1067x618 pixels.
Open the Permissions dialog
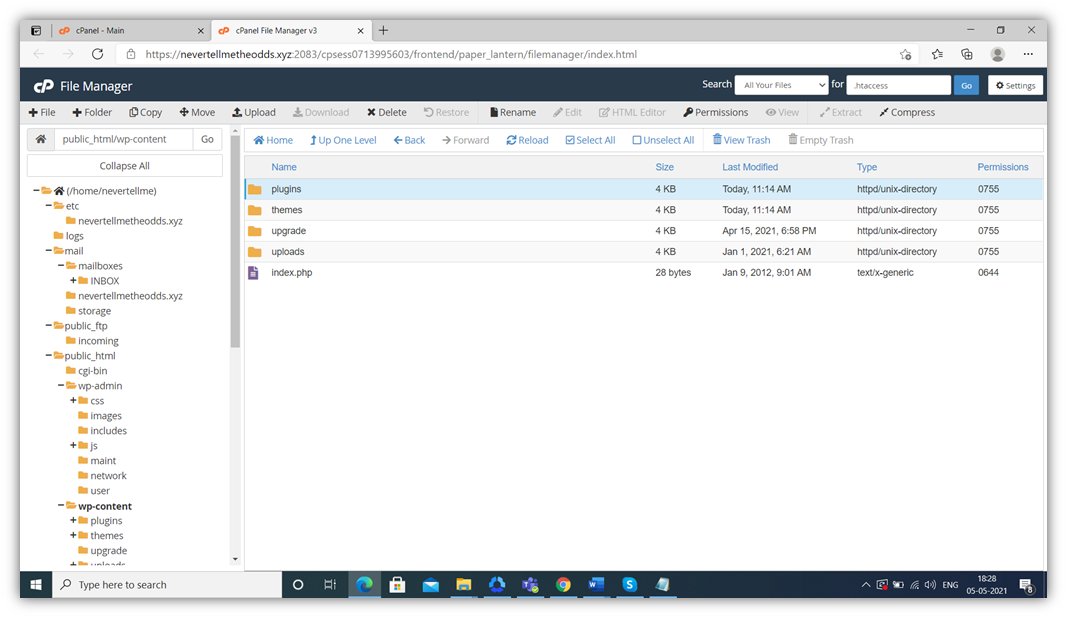click(716, 112)
